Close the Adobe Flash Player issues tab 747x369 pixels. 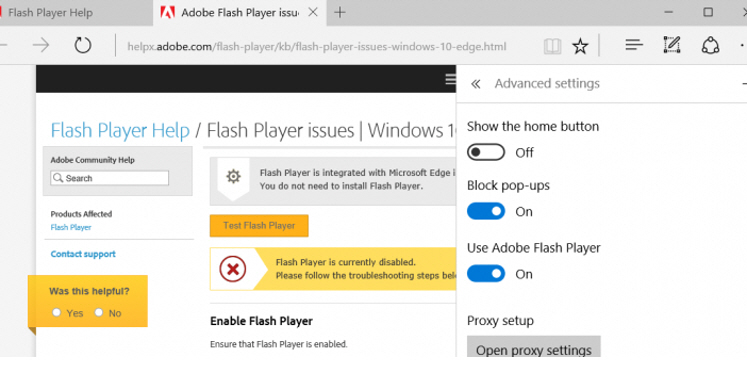(x=313, y=12)
